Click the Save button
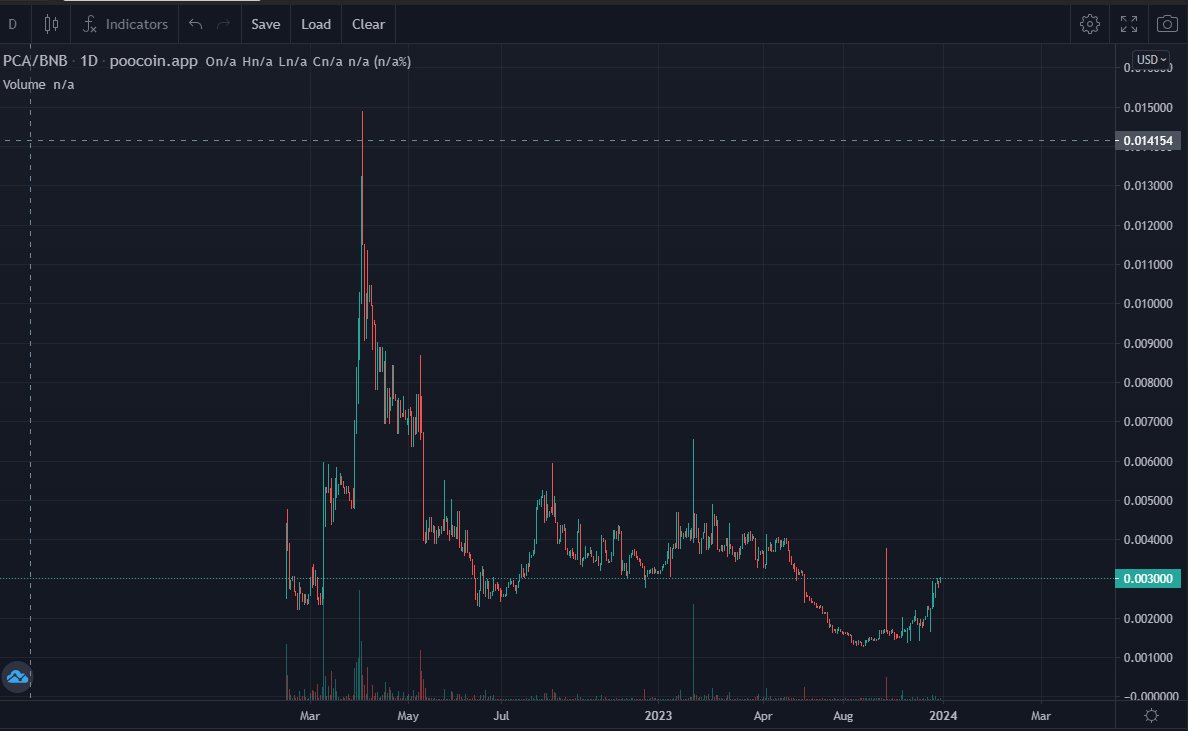This screenshot has height=731, width=1188. click(265, 23)
